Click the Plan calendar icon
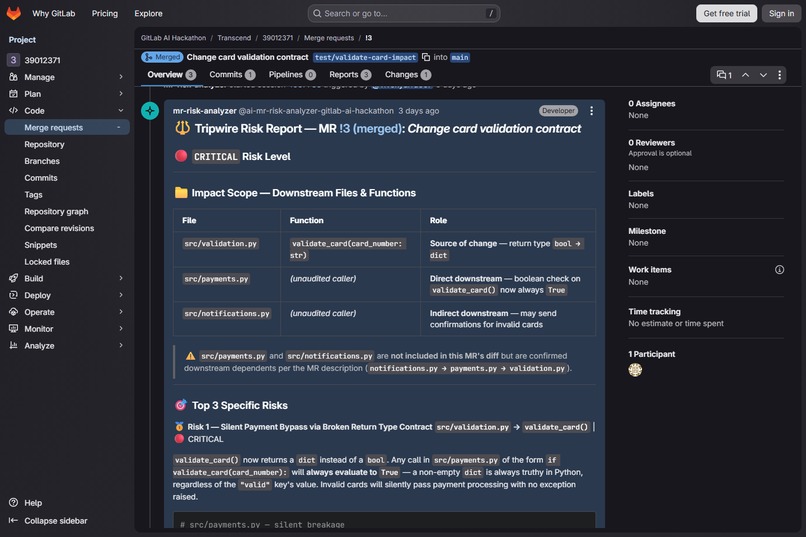This screenshot has height=537, width=806. tap(13, 94)
